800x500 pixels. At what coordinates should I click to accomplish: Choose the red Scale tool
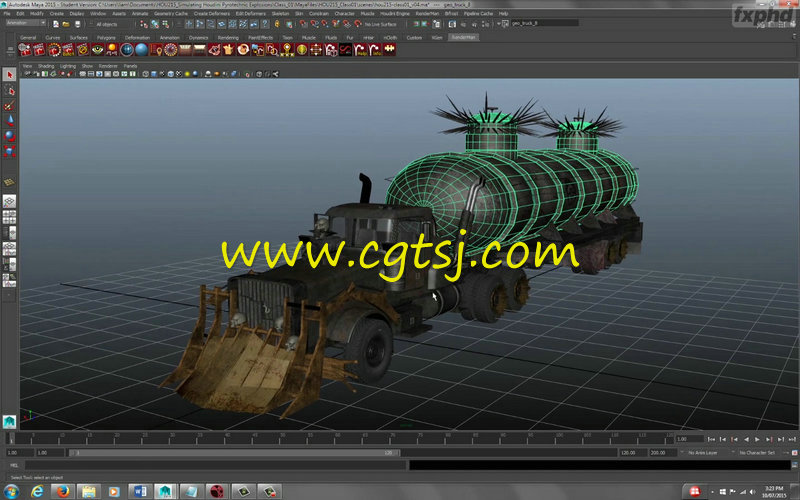point(9,151)
